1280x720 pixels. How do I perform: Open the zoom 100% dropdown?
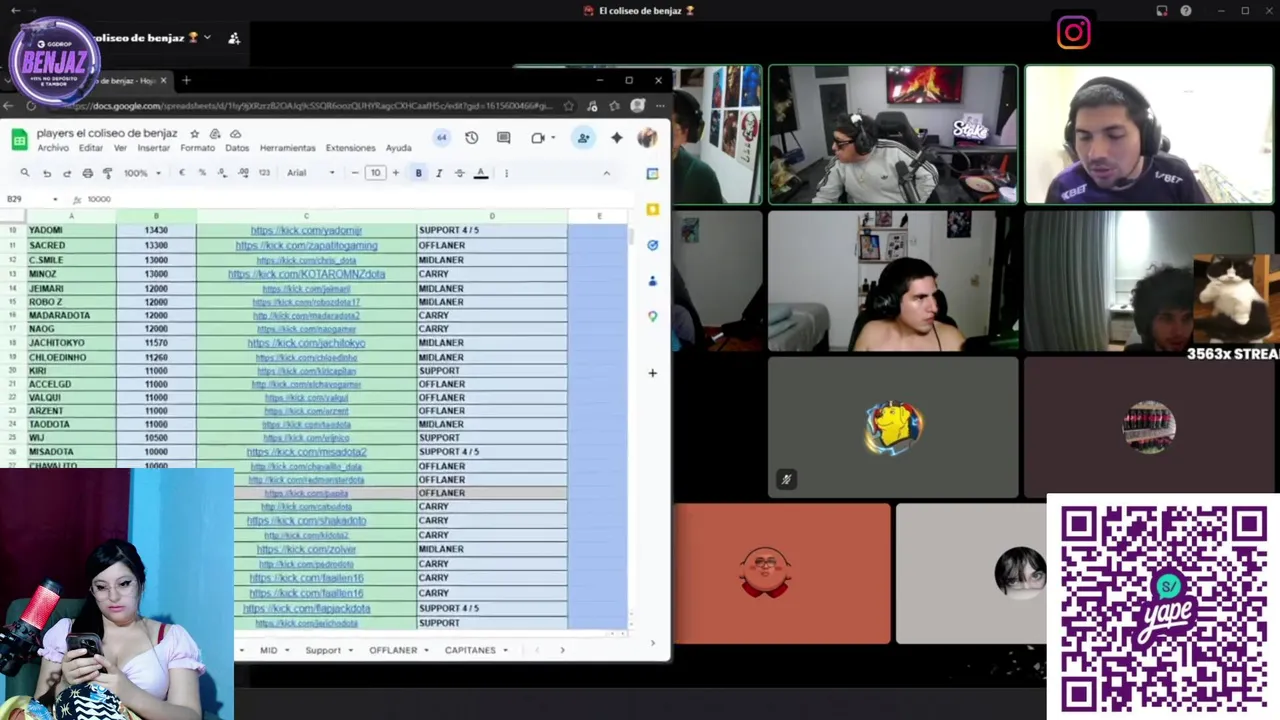point(142,173)
